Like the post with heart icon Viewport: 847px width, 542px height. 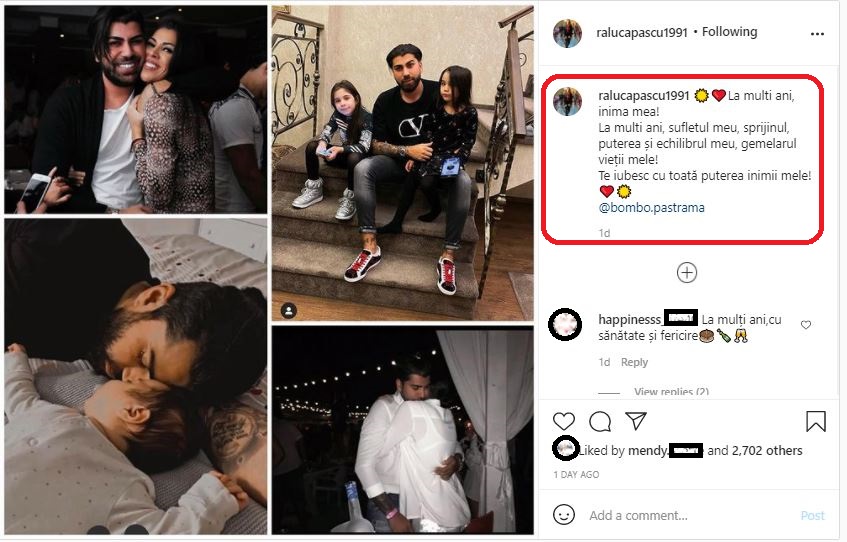(564, 421)
